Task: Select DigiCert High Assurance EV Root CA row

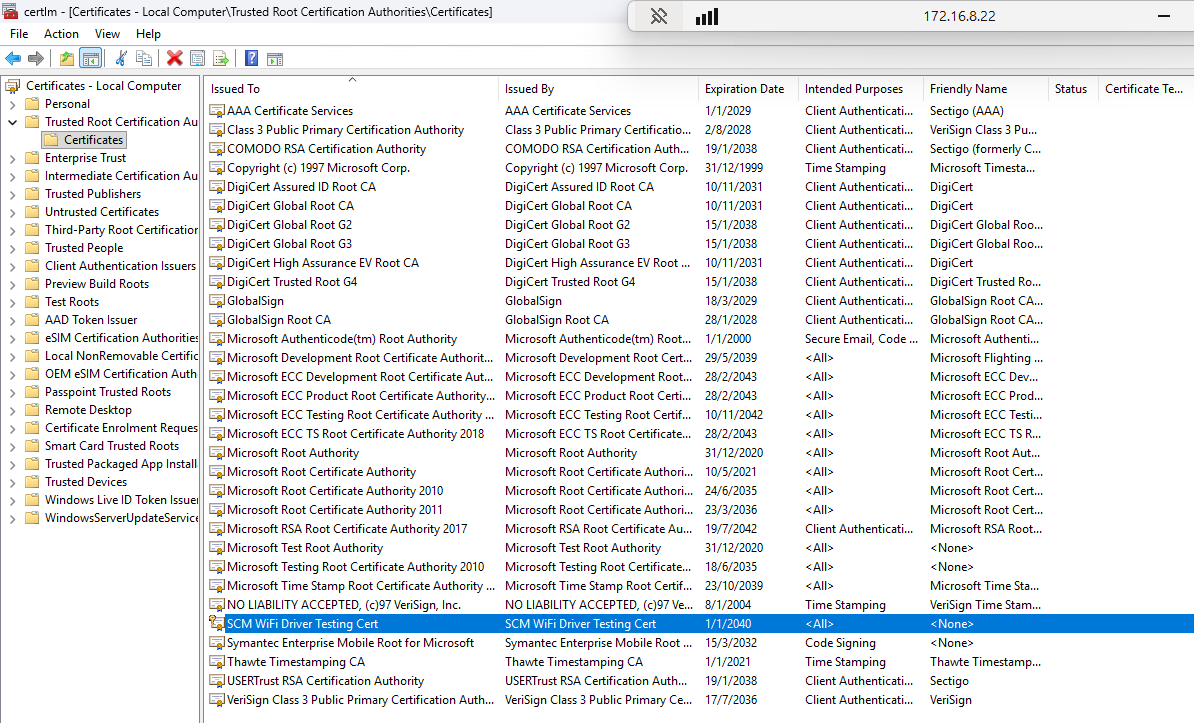Action: coord(699,263)
